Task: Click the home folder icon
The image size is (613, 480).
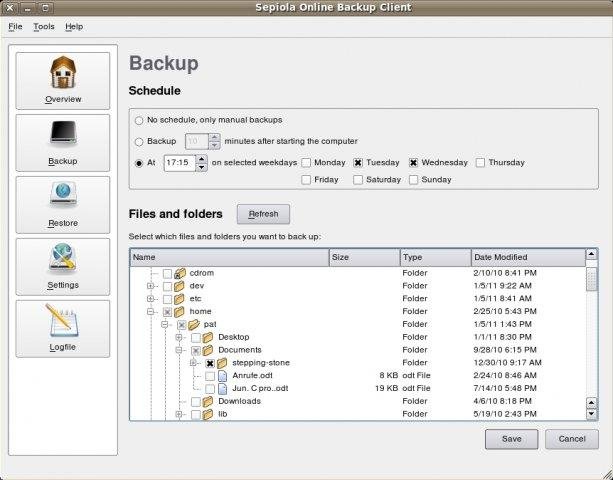Action: [179, 312]
